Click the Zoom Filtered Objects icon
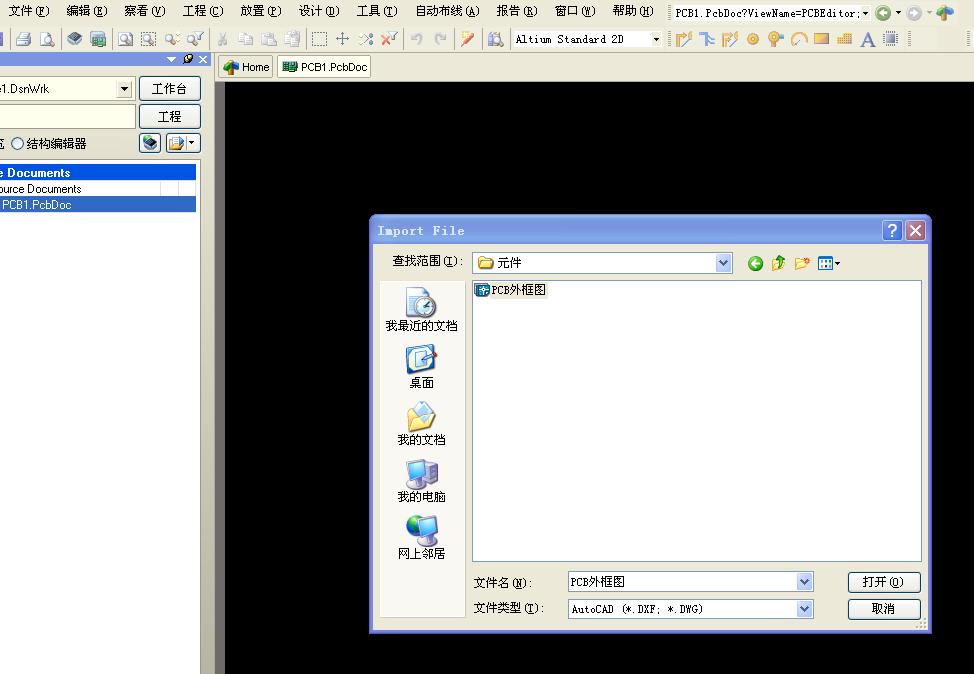The image size is (974, 674). (195, 39)
